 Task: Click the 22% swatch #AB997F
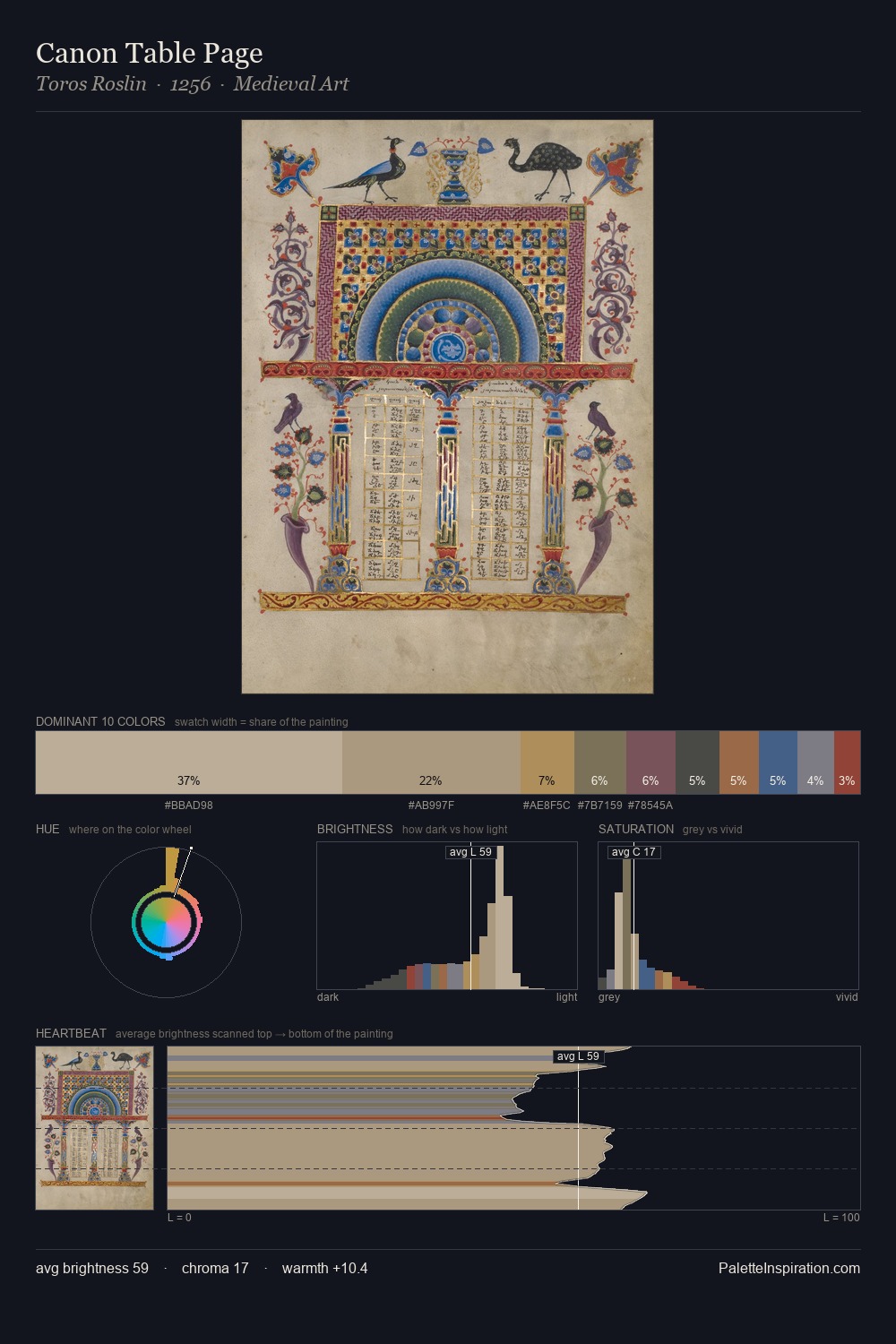pyautogui.click(x=431, y=762)
